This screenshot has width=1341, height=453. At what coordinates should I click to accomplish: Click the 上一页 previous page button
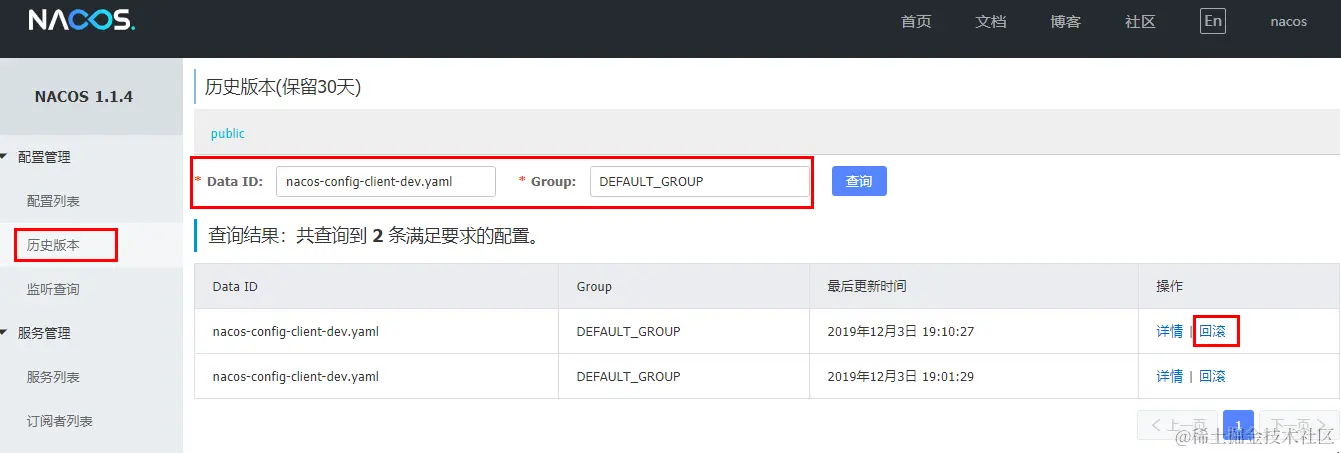point(1178,424)
